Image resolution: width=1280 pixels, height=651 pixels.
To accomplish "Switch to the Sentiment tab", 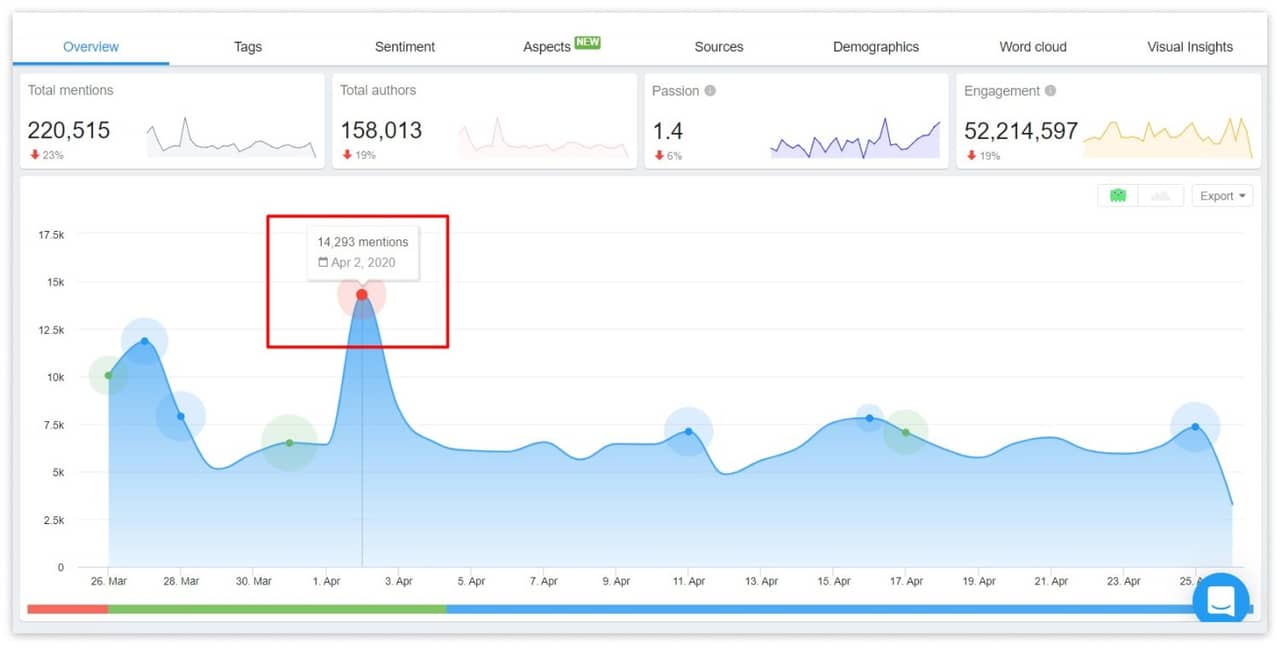I will 404,46.
